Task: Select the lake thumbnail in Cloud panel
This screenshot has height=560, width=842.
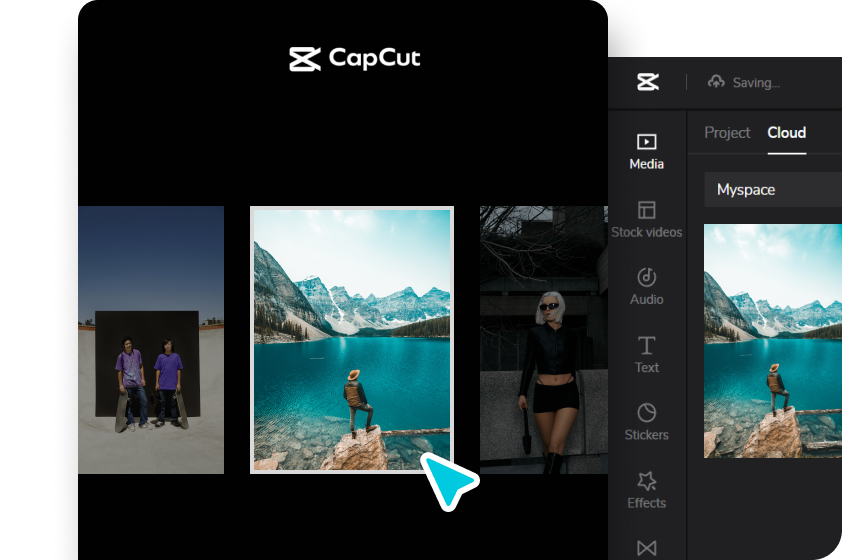Action: click(773, 341)
